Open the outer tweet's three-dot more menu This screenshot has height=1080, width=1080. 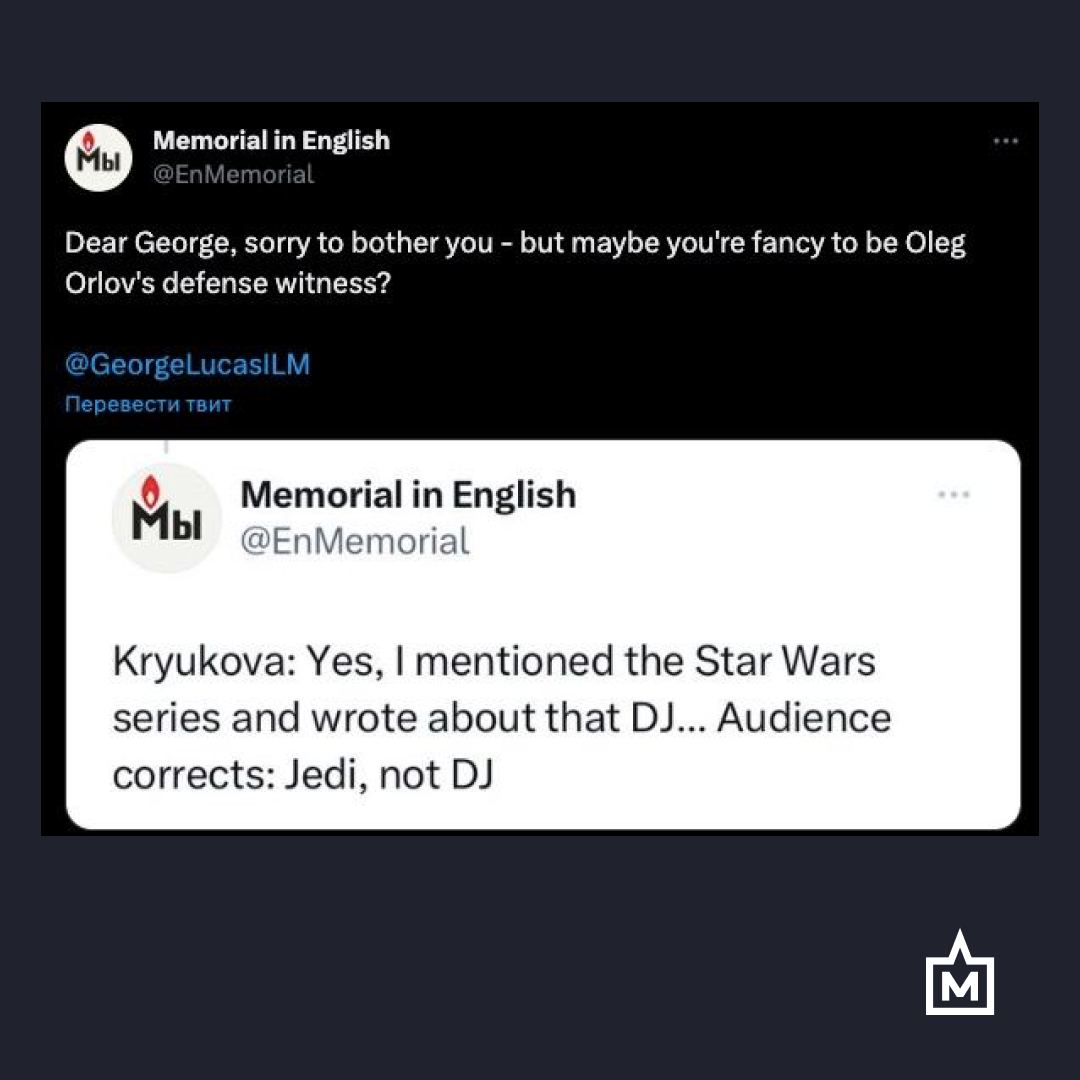point(1004,141)
